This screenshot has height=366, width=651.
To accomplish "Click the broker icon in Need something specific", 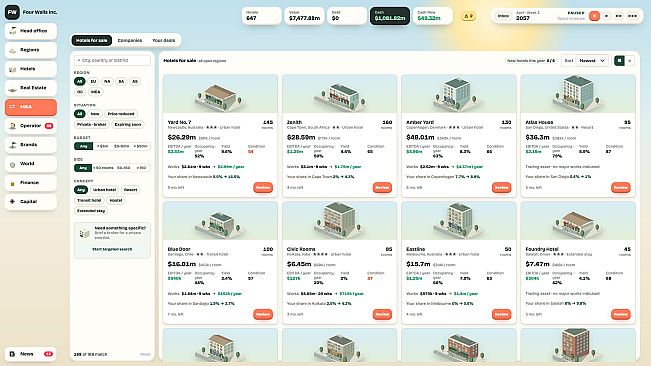I will tap(85, 234).
